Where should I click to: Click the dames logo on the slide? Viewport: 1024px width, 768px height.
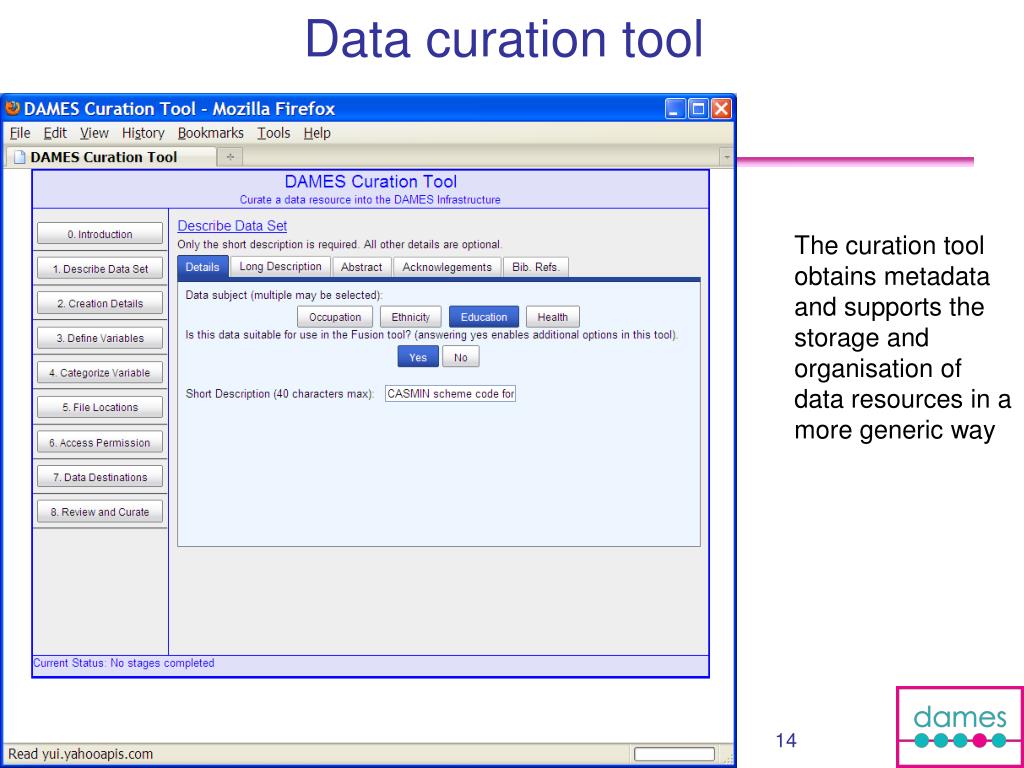click(960, 726)
